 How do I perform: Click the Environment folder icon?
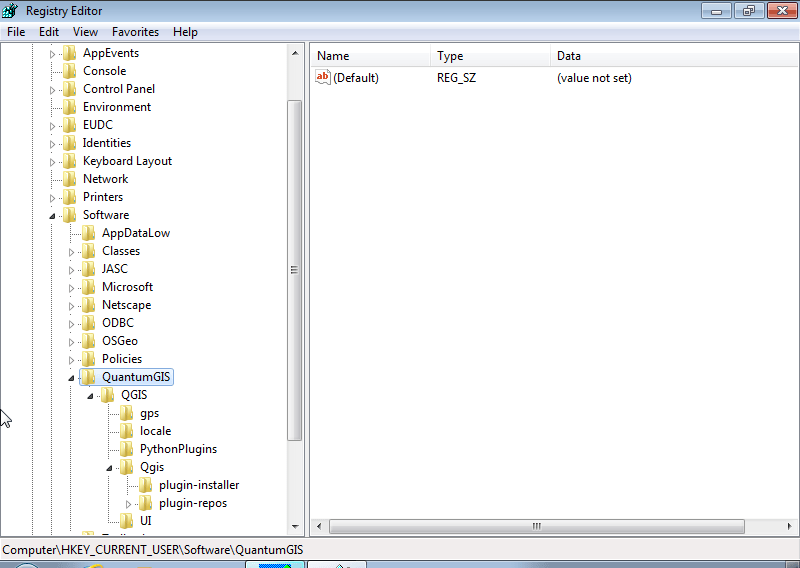(x=69, y=107)
